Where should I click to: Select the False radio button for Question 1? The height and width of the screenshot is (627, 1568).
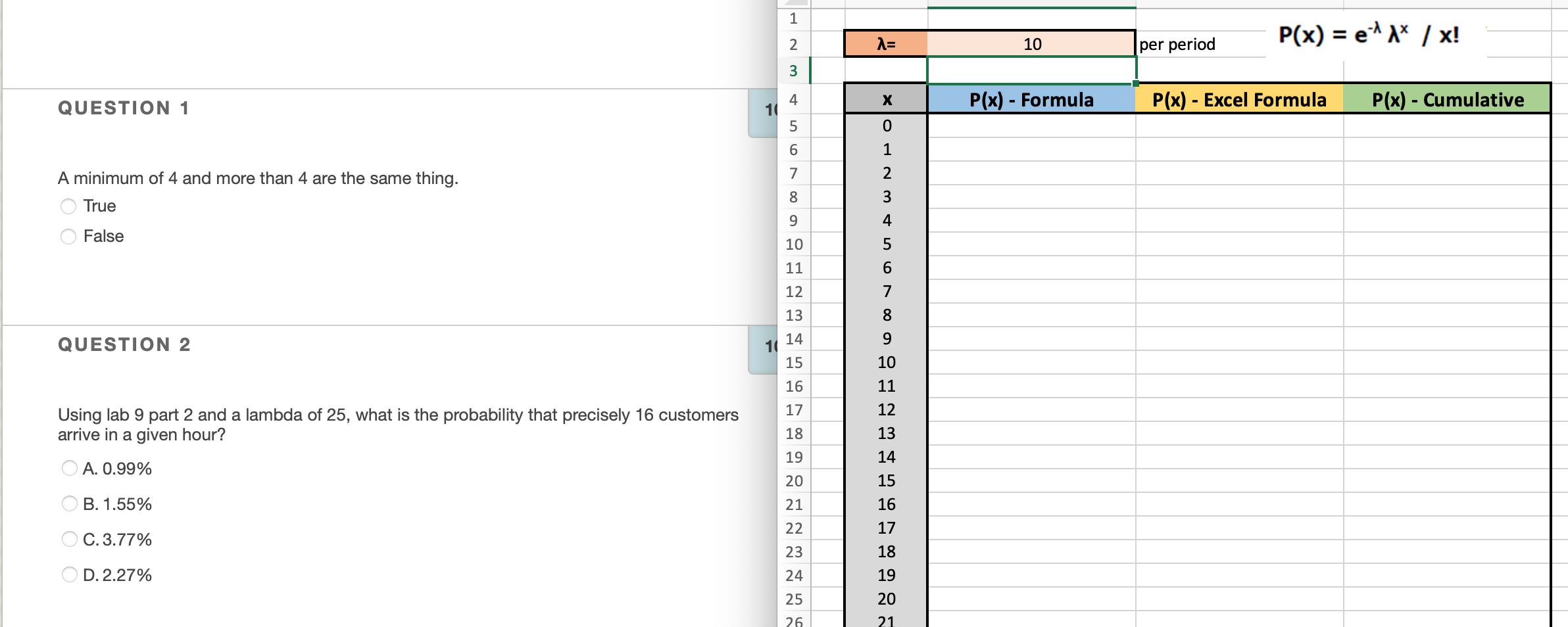click(x=68, y=237)
